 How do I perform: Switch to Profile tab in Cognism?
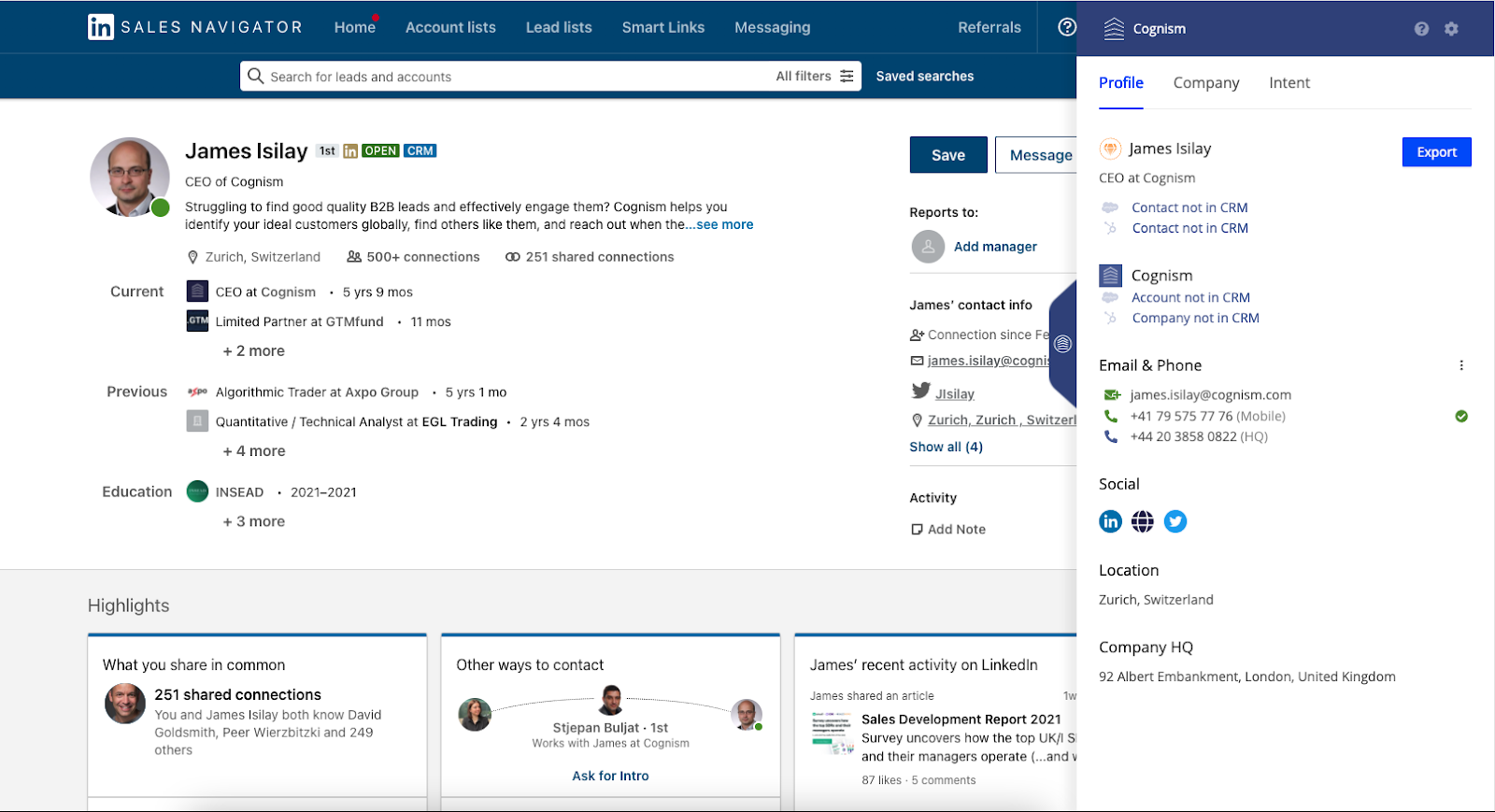pos(1121,82)
